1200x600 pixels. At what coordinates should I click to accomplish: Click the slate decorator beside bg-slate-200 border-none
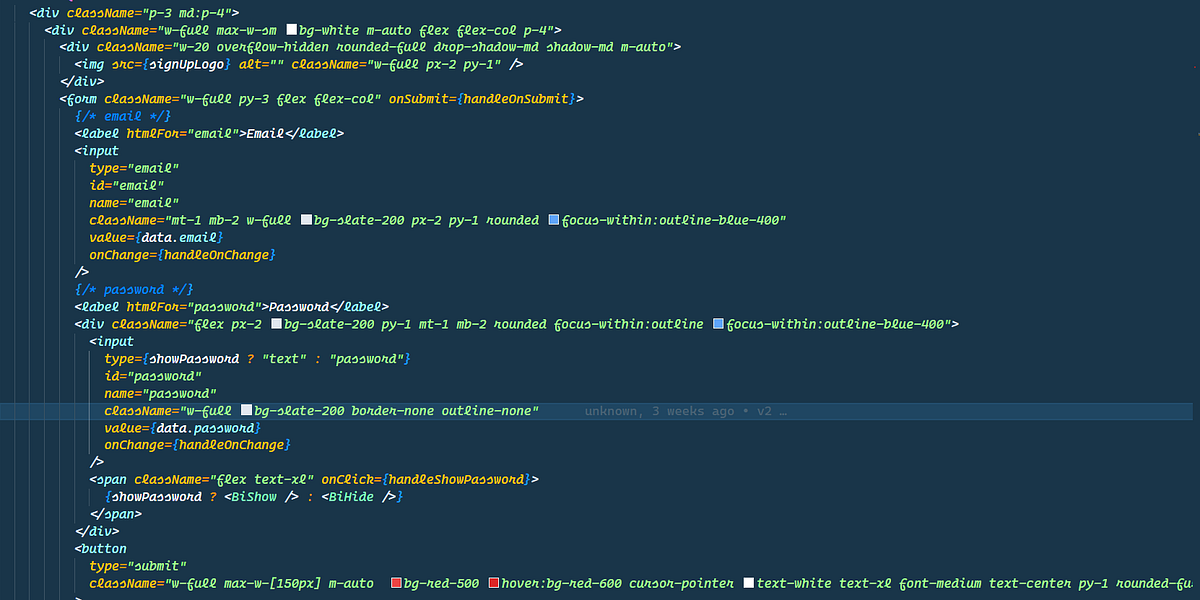(245, 410)
